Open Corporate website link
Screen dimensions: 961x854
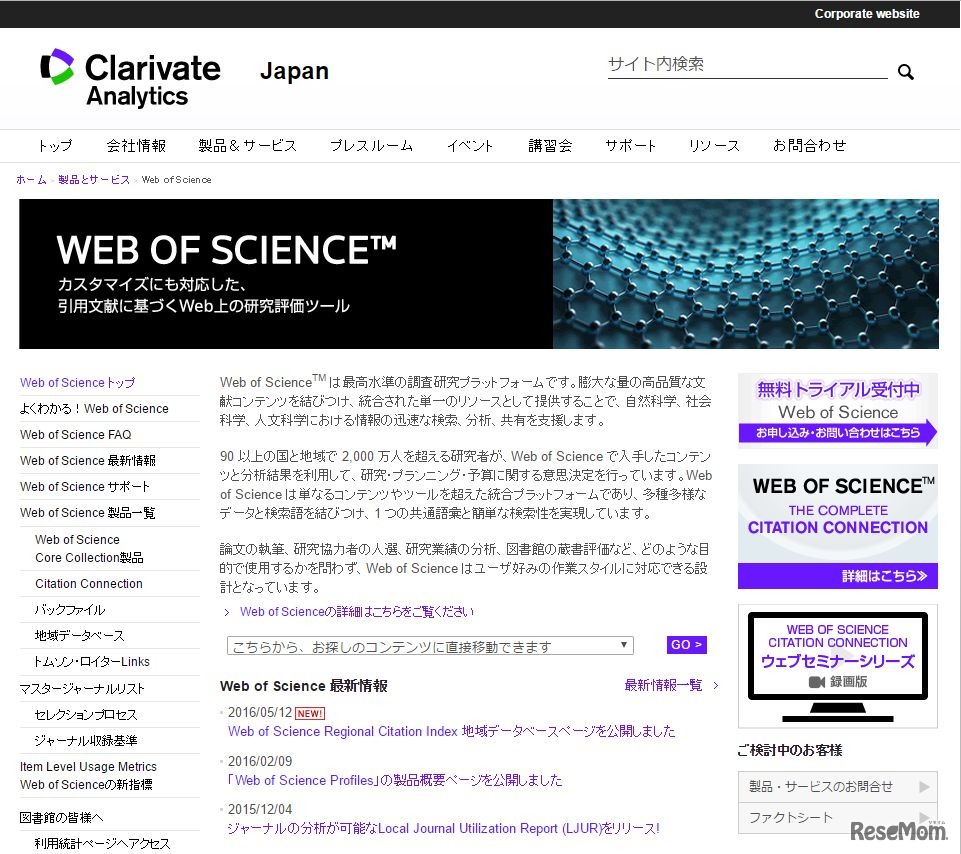867,13
